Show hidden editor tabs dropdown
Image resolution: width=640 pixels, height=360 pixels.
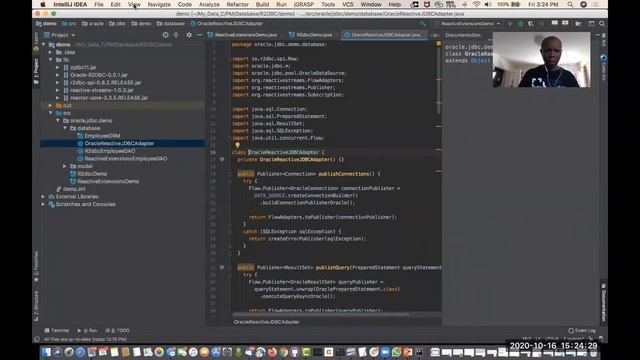click(x=435, y=36)
